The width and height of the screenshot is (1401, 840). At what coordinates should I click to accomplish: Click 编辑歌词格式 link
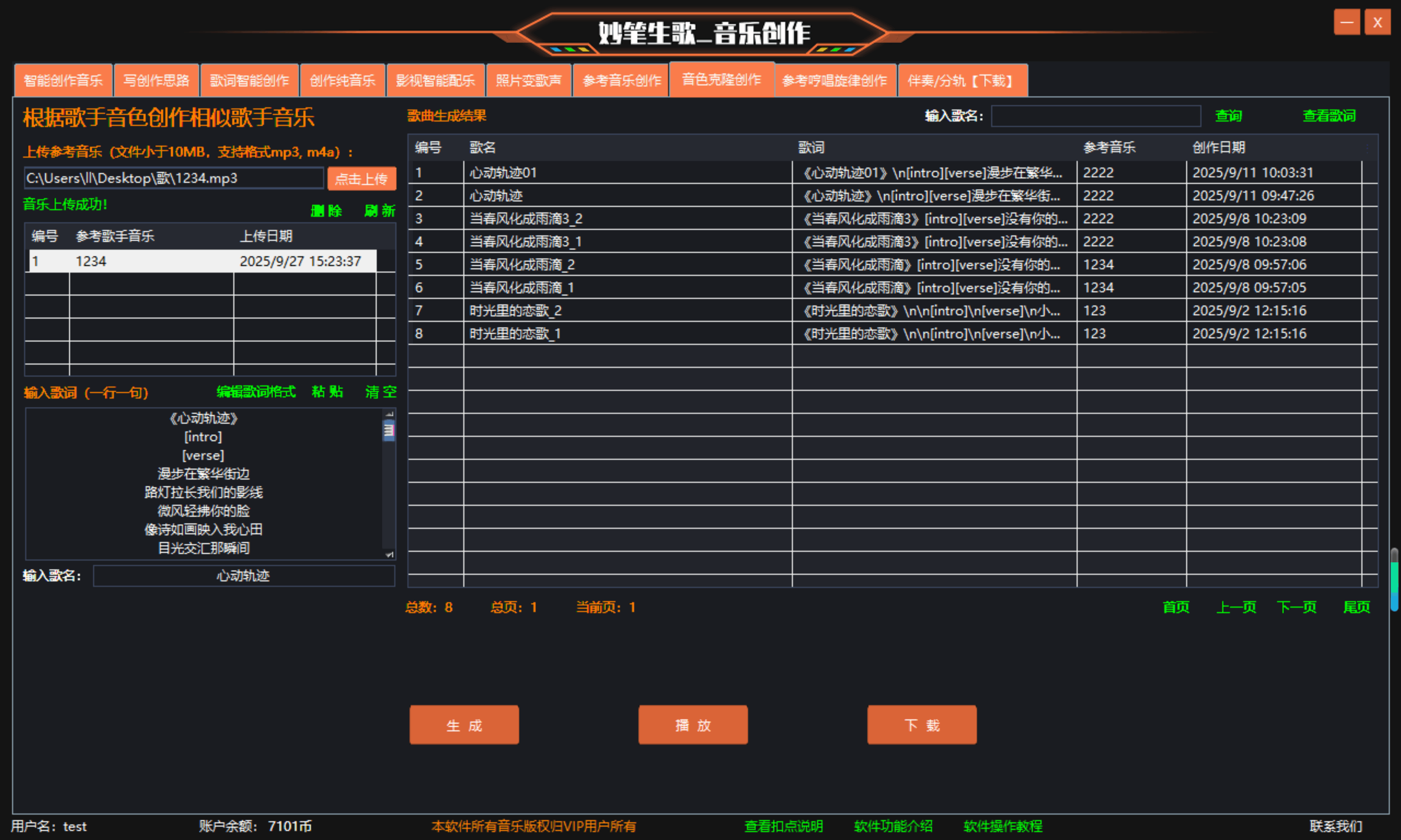pos(256,392)
